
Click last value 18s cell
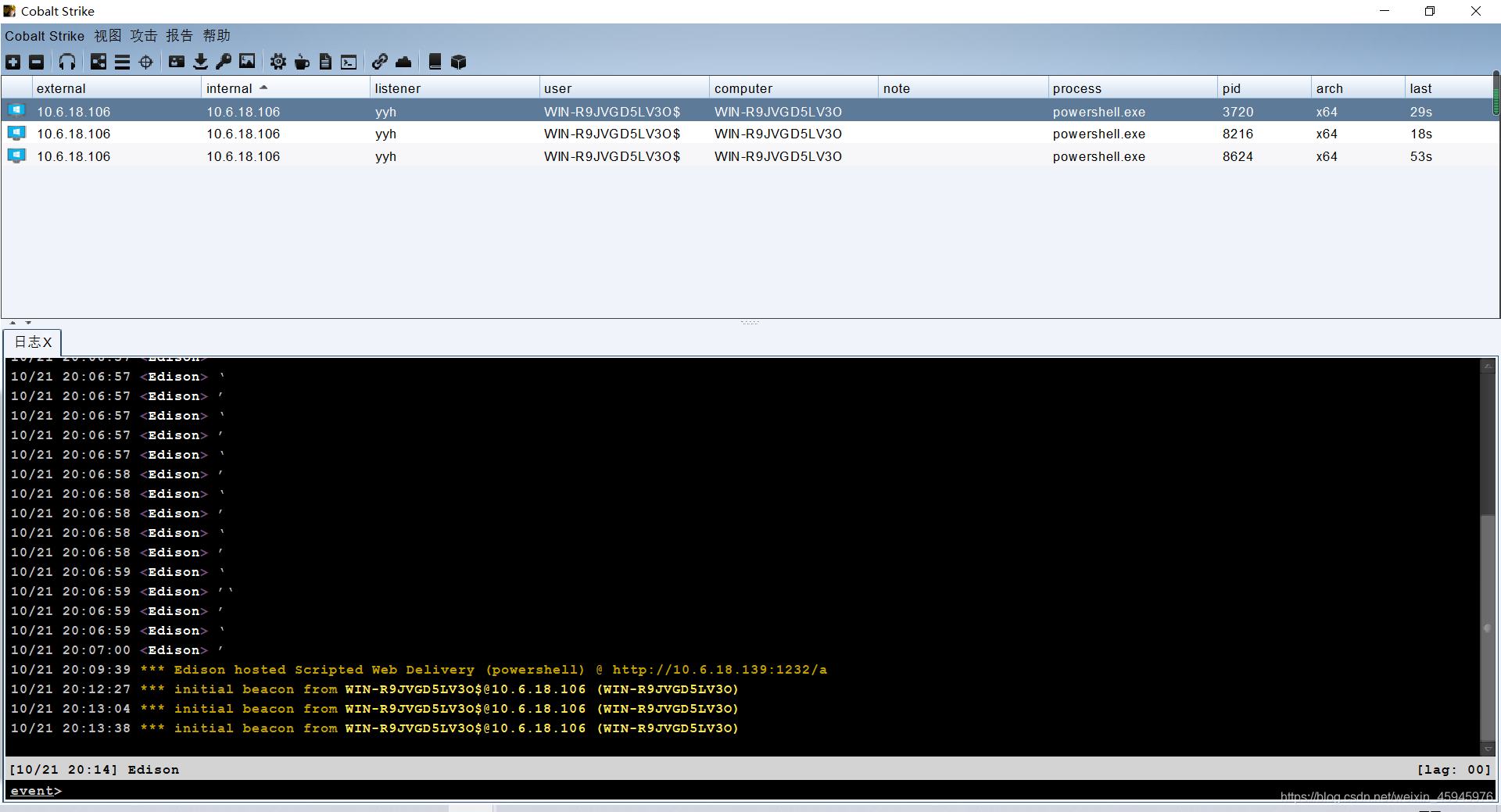1421,134
